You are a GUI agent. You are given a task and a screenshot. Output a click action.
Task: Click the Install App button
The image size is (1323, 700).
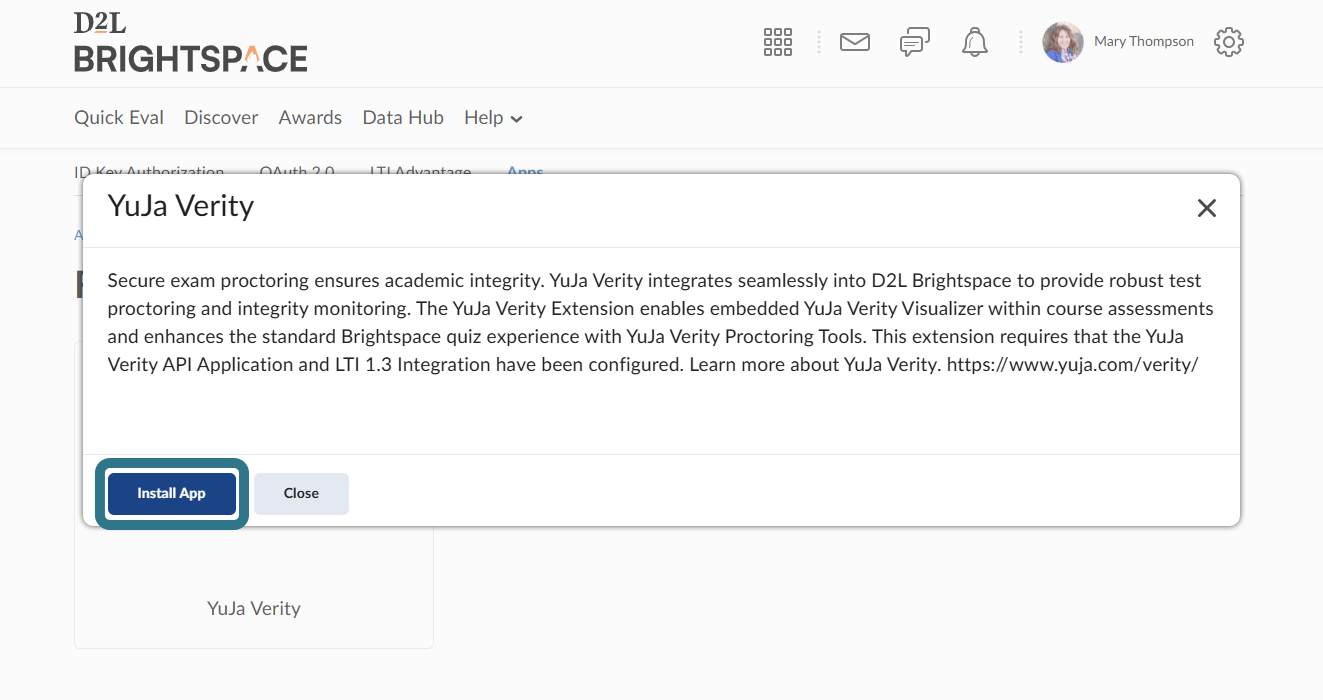[171, 494]
